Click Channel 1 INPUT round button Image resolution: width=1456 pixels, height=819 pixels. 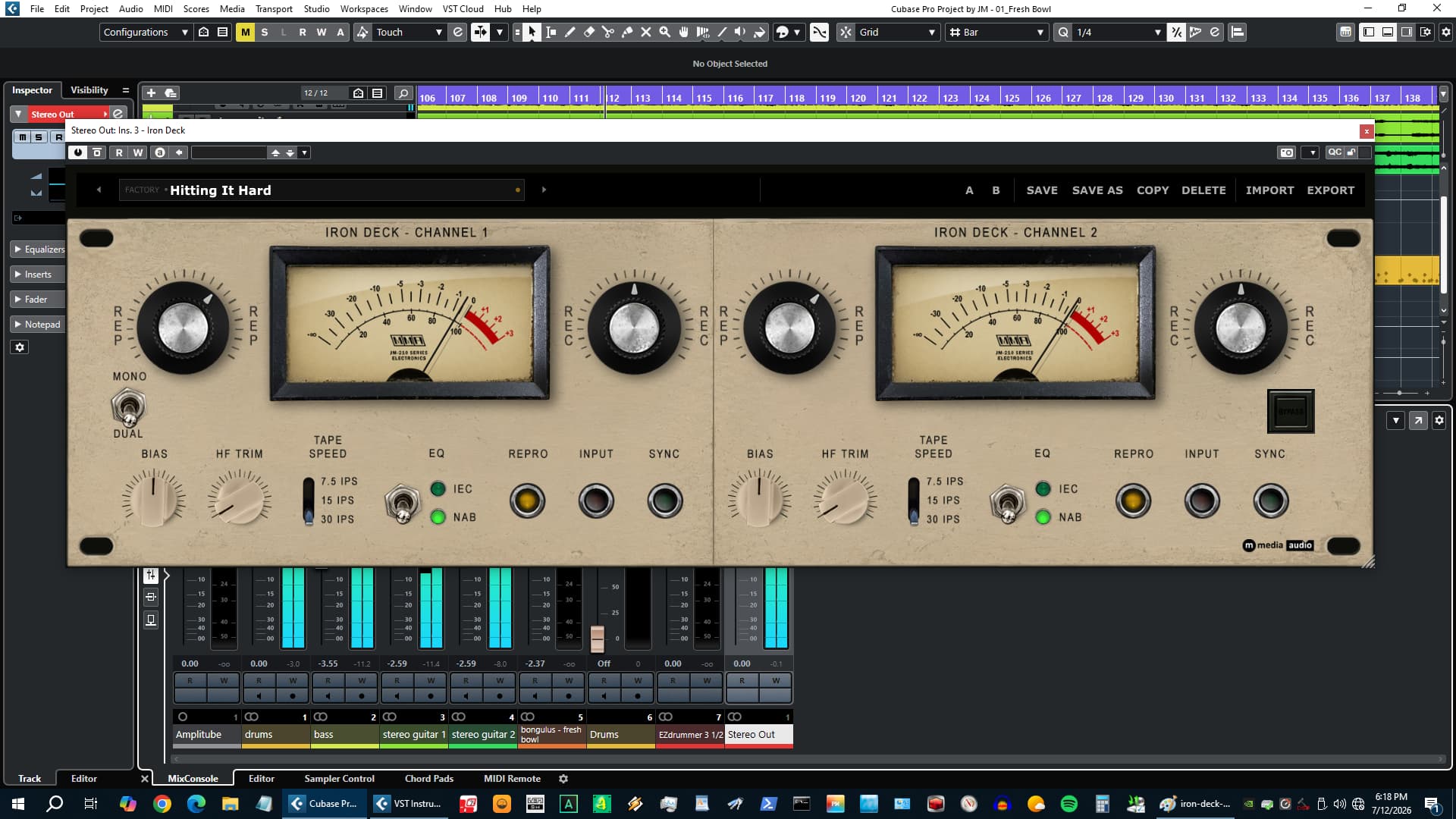pos(596,500)
